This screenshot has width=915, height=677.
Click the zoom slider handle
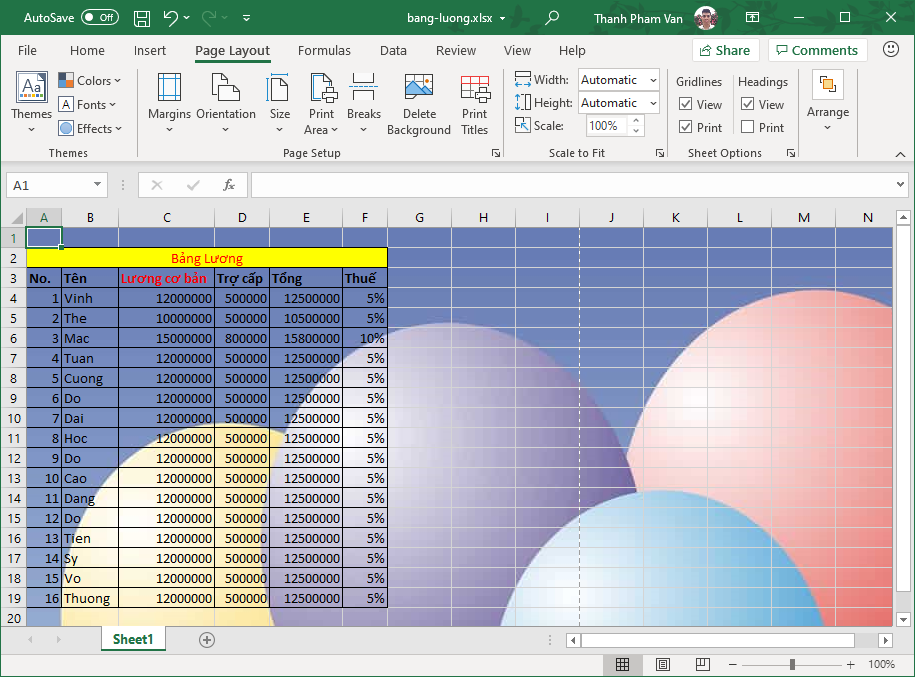tap(792, 664)
